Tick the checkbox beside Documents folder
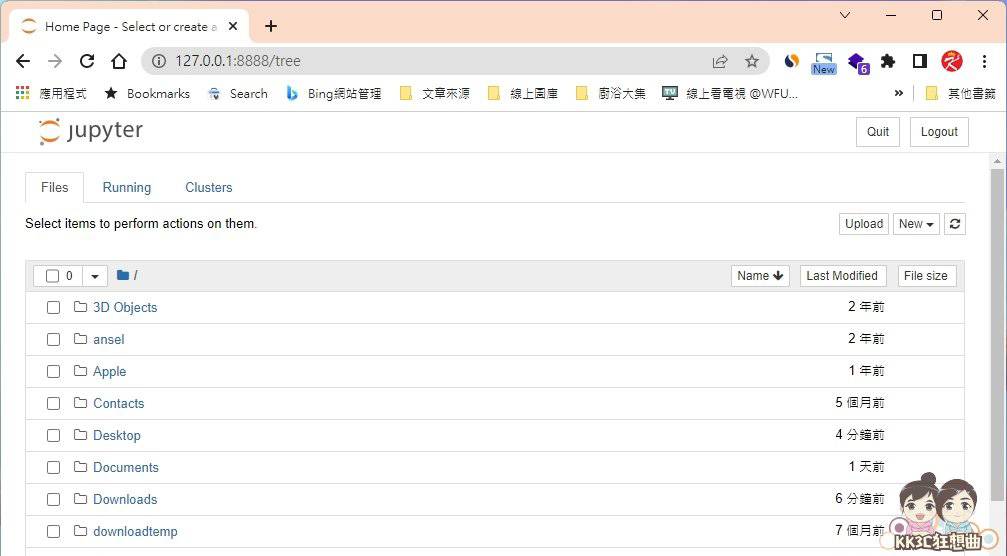Screen dimensions: 1007x556 (x=54, y=468)
